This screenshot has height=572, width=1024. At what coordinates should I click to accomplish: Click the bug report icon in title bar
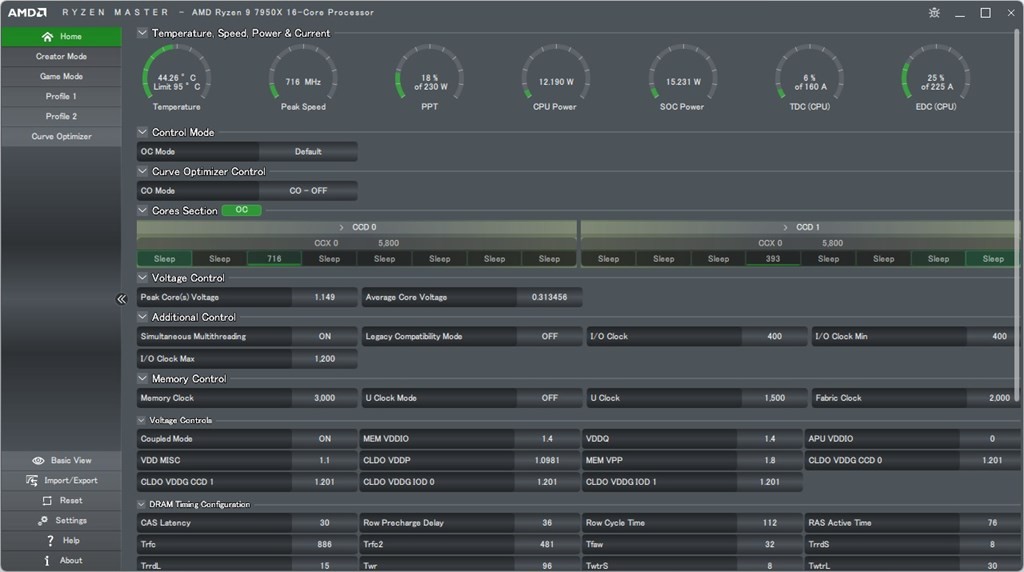934,13
